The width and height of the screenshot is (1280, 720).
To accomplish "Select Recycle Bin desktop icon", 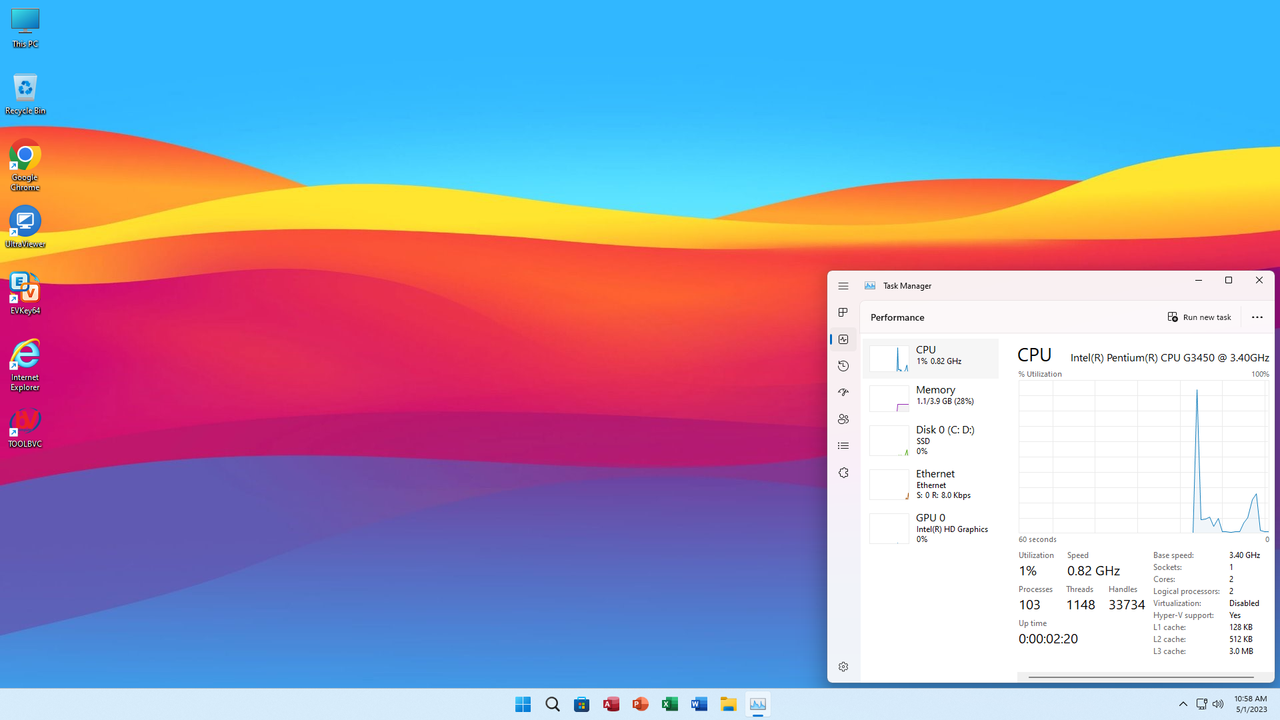I will pos(25,94).
